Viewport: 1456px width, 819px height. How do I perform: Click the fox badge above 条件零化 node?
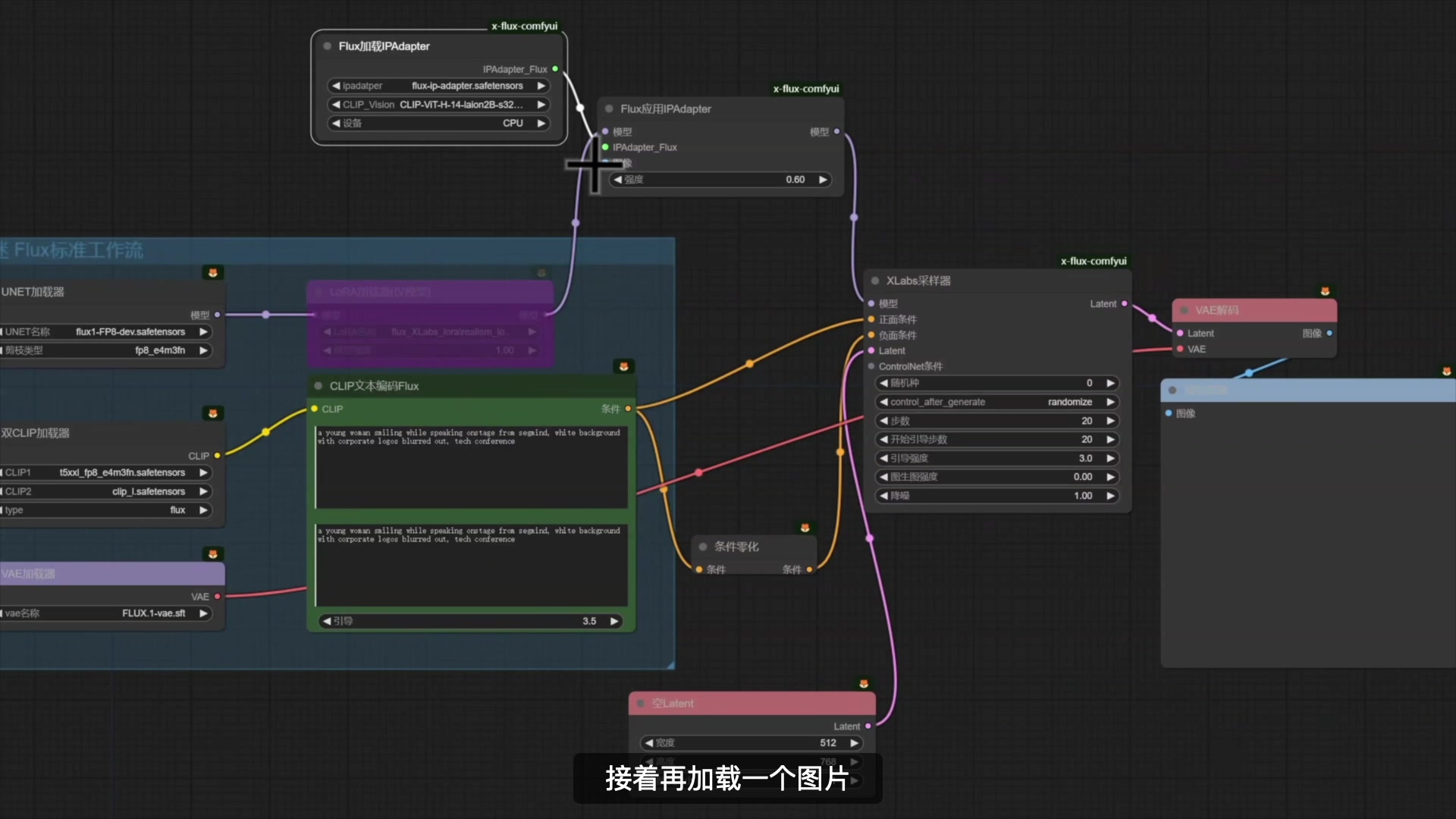805,528
